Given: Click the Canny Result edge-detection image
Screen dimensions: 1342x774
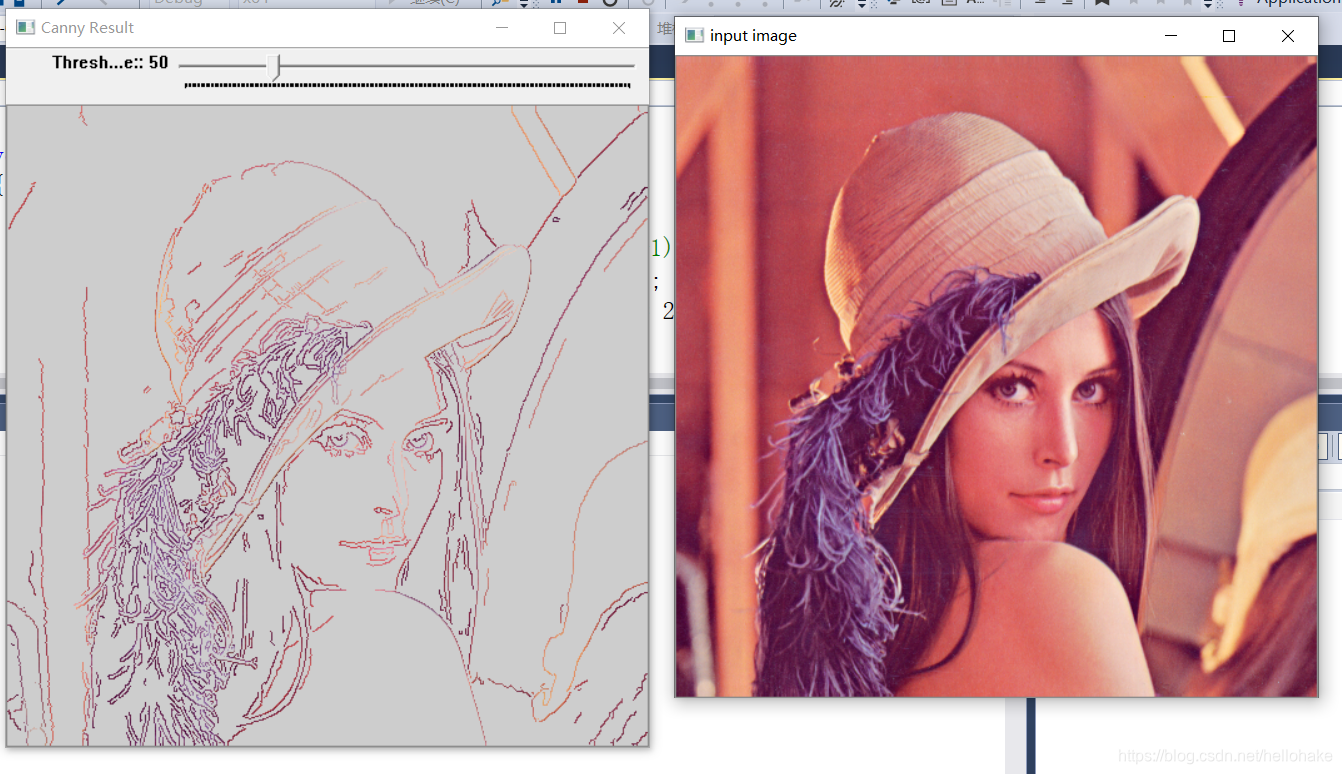Looking at the screenshot, I should [327, 425].
